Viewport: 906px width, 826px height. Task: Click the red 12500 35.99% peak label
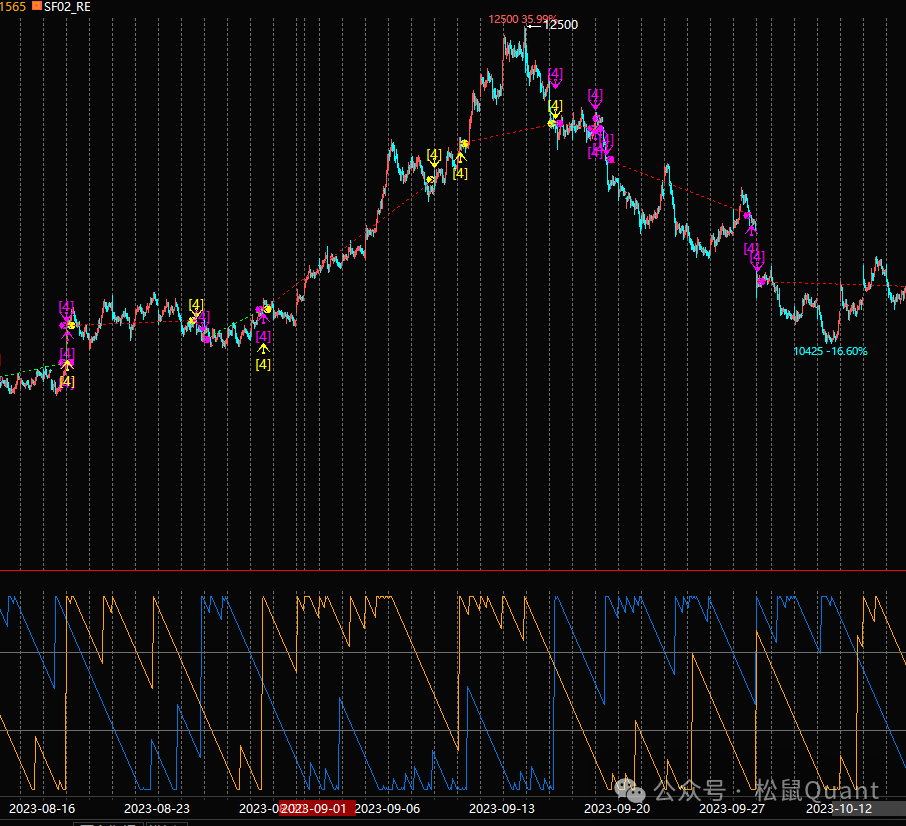click(521, 19)
